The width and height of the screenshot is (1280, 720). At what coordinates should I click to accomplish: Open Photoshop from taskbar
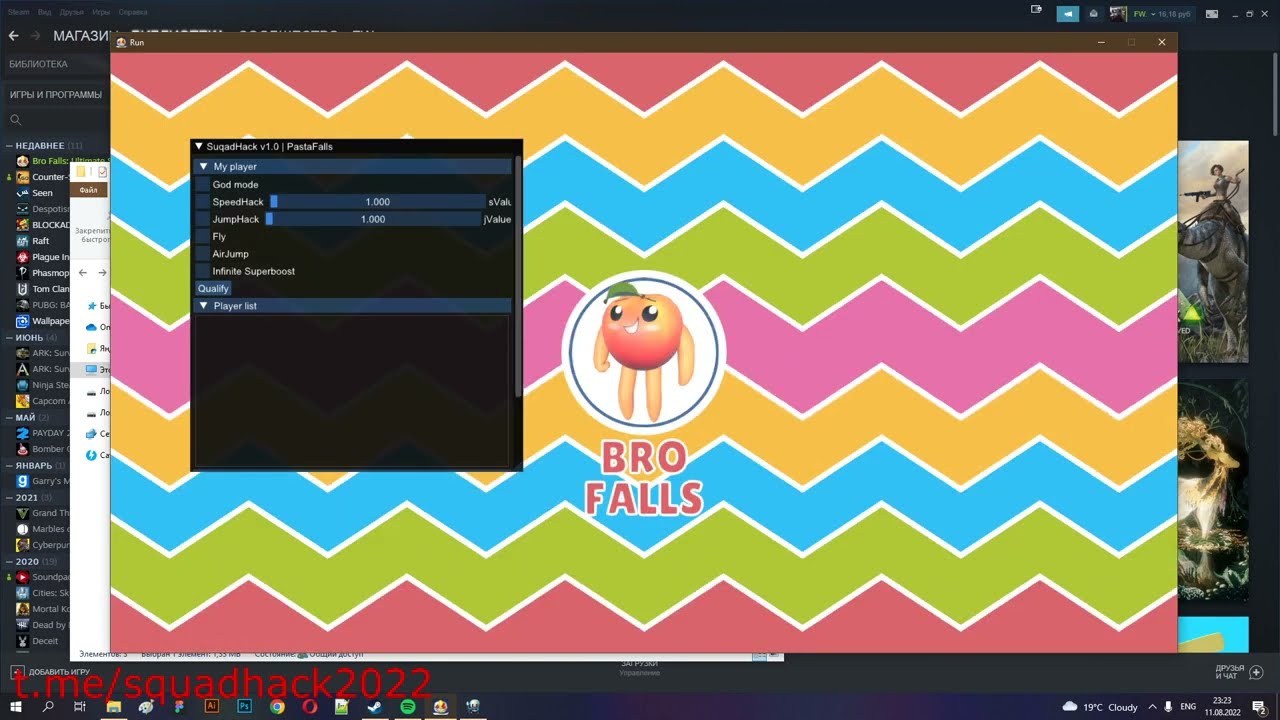click(x=244, y=706)
